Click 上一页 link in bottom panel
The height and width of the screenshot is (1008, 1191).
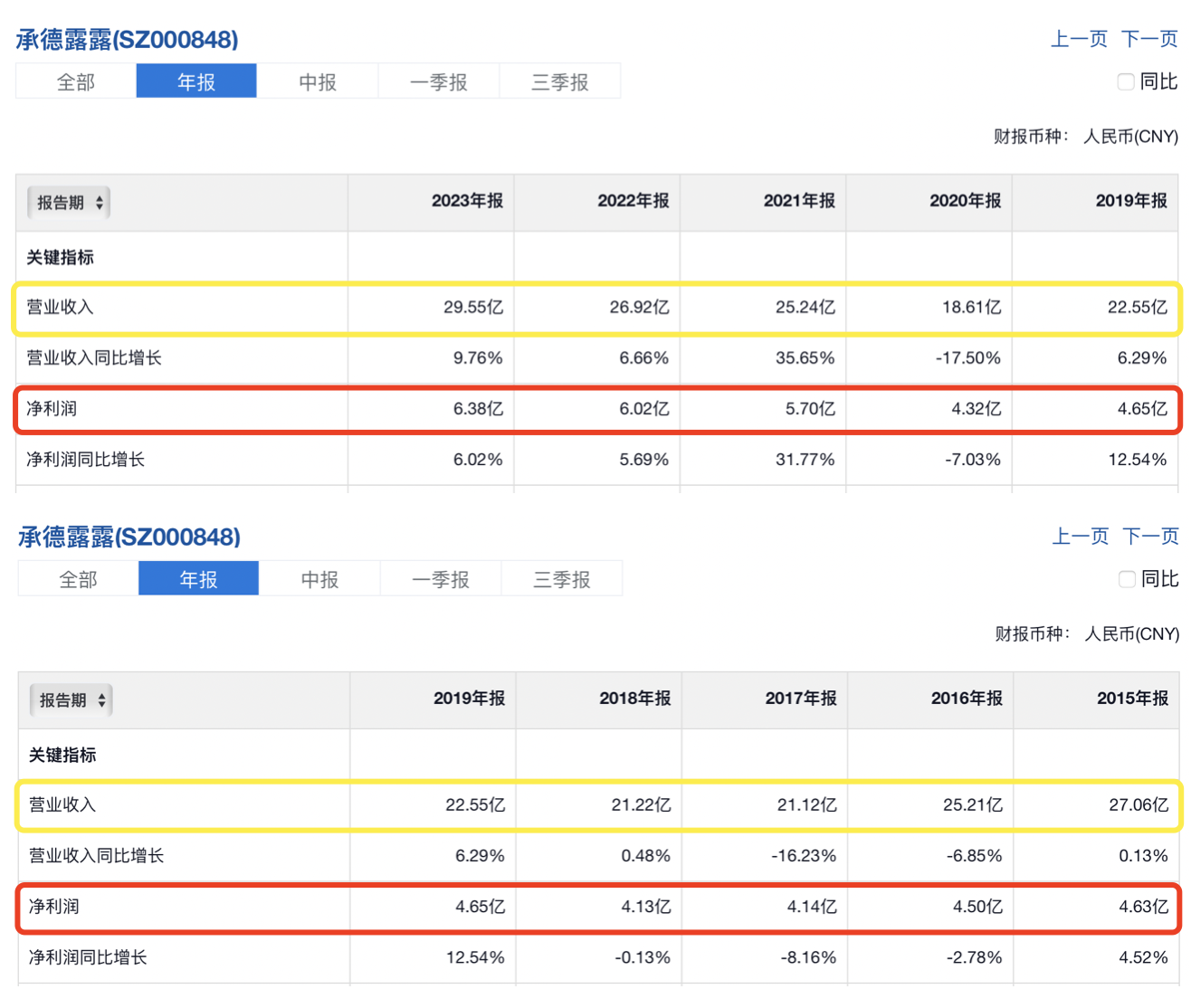coord(1081,537)
